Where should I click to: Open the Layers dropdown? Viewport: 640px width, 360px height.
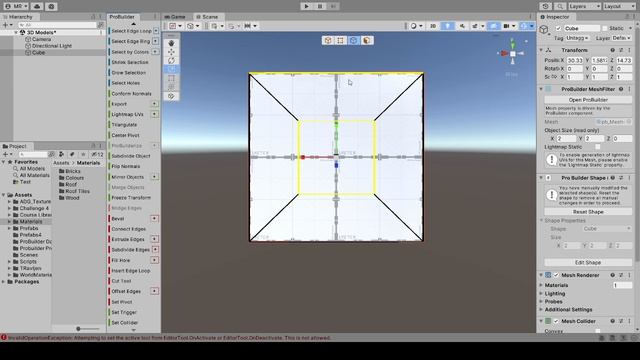click(584, 7)
